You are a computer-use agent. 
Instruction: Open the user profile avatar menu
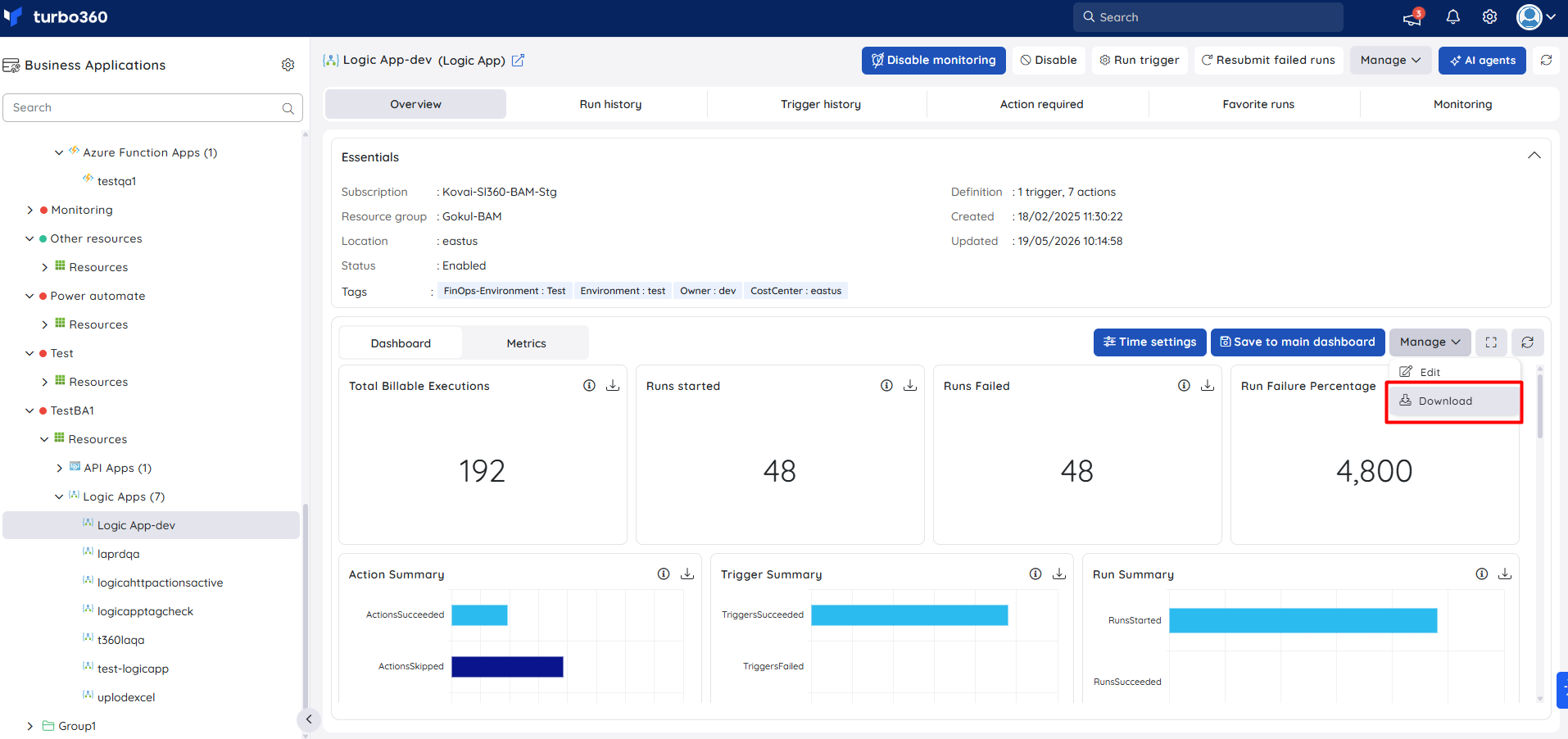pyautogui.click(x=1536, y=17)
